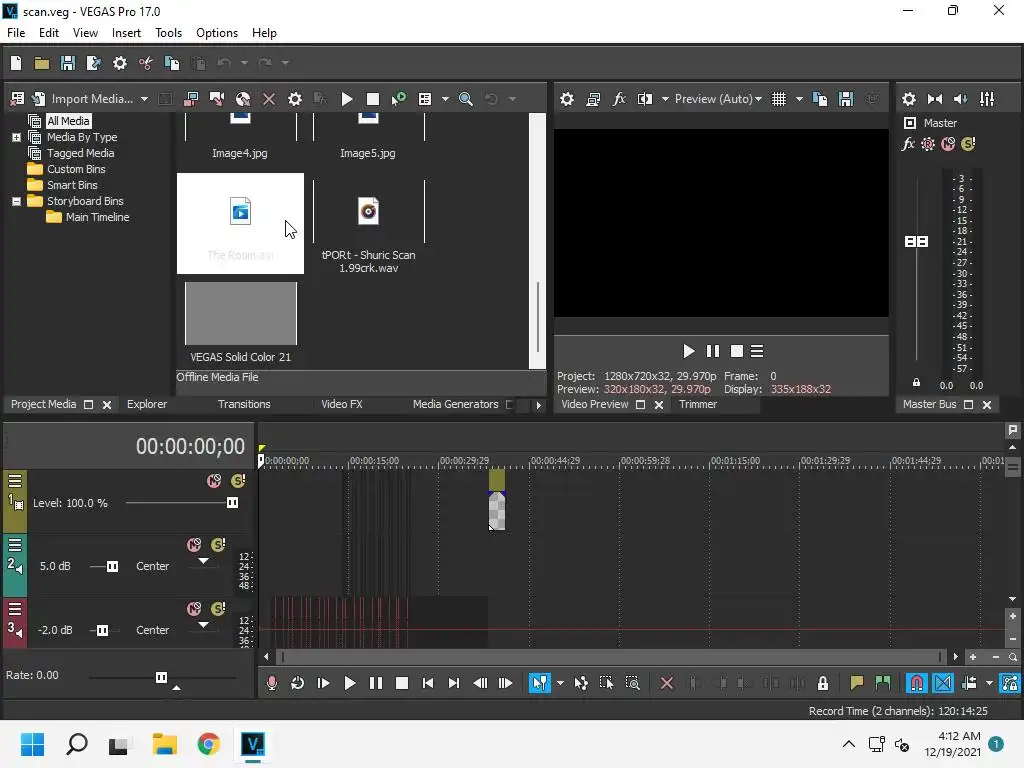The width and height of the screenshot is (1024, 768).
Task: Open Google Chrome from the taskbar
Action: 208,744
